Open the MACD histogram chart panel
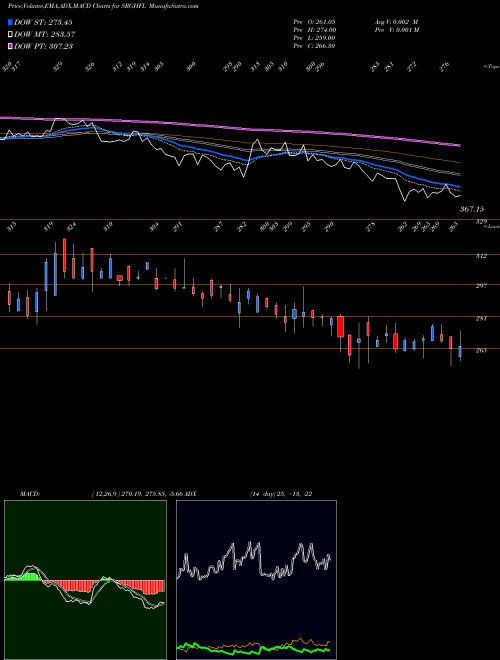500x660 pixels. pos(85,580)
